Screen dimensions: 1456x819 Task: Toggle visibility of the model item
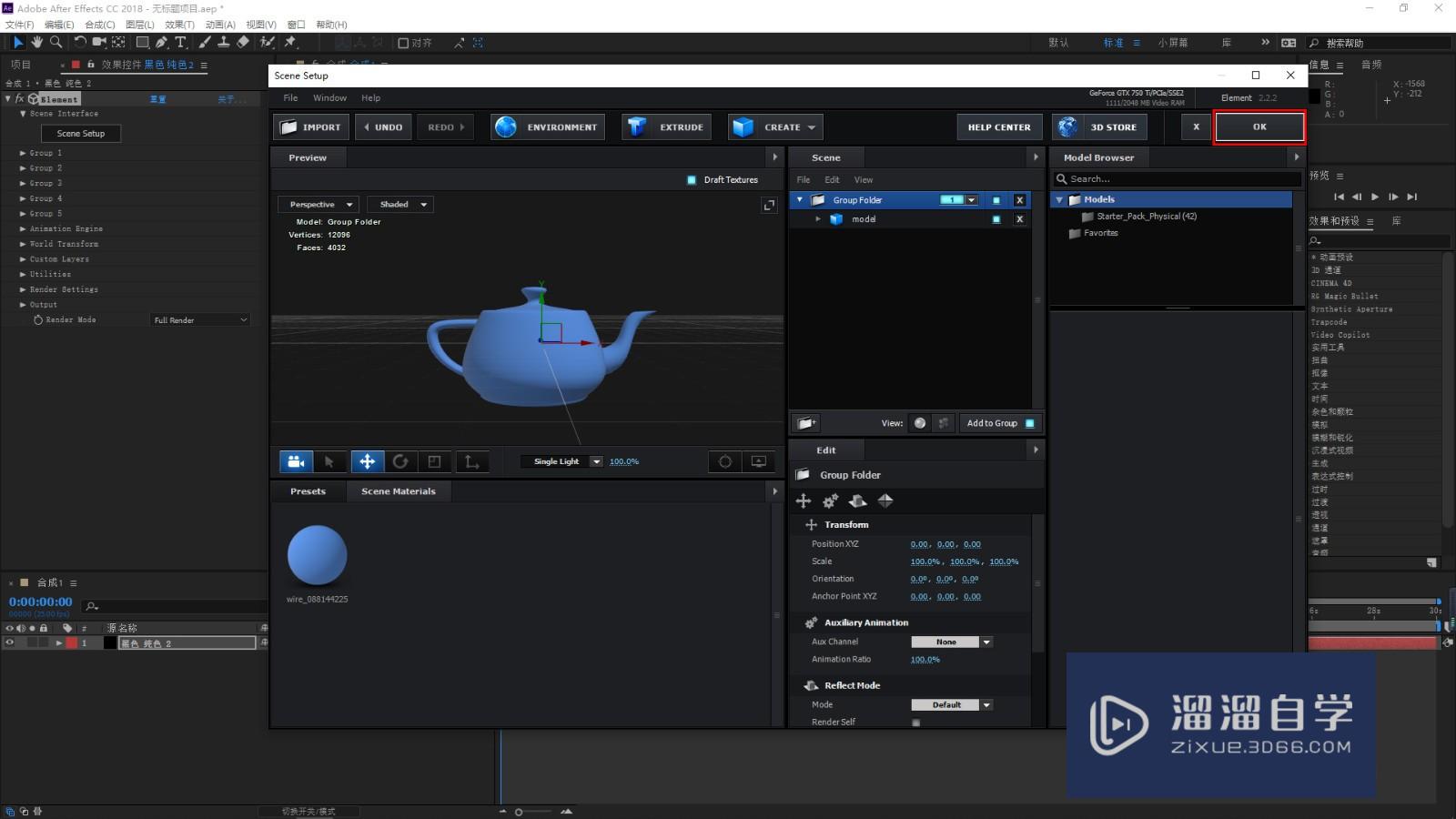[996, 219]
